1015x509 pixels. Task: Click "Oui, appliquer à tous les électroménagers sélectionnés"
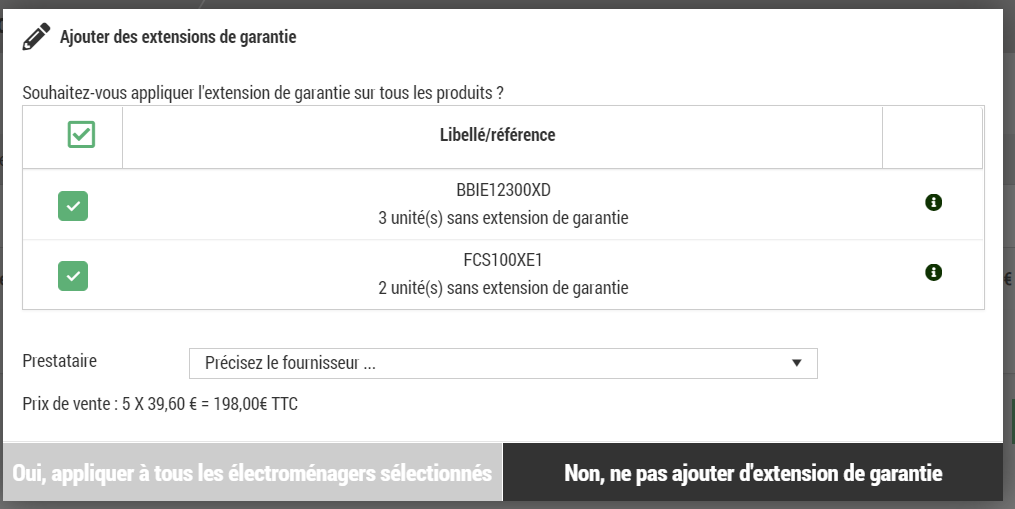[x=252, y=472]
